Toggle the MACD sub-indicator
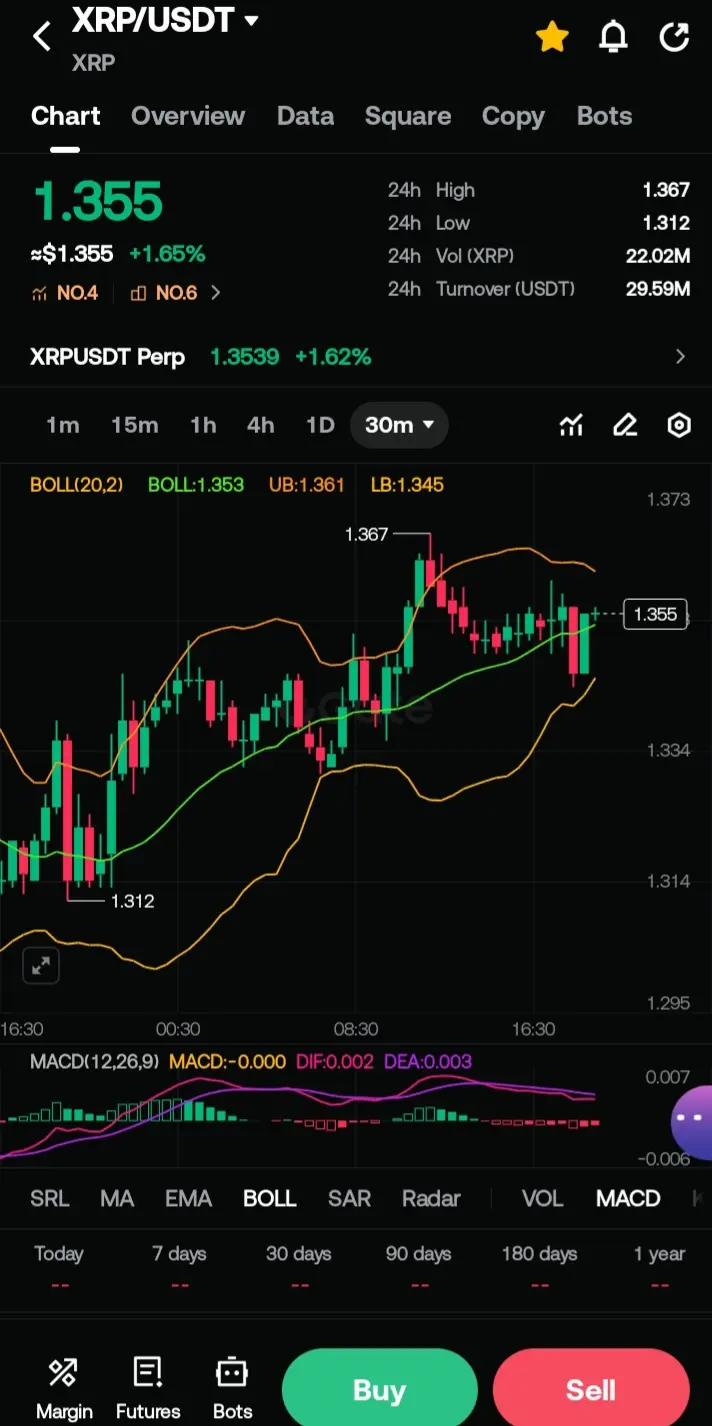 [628, 1198]
